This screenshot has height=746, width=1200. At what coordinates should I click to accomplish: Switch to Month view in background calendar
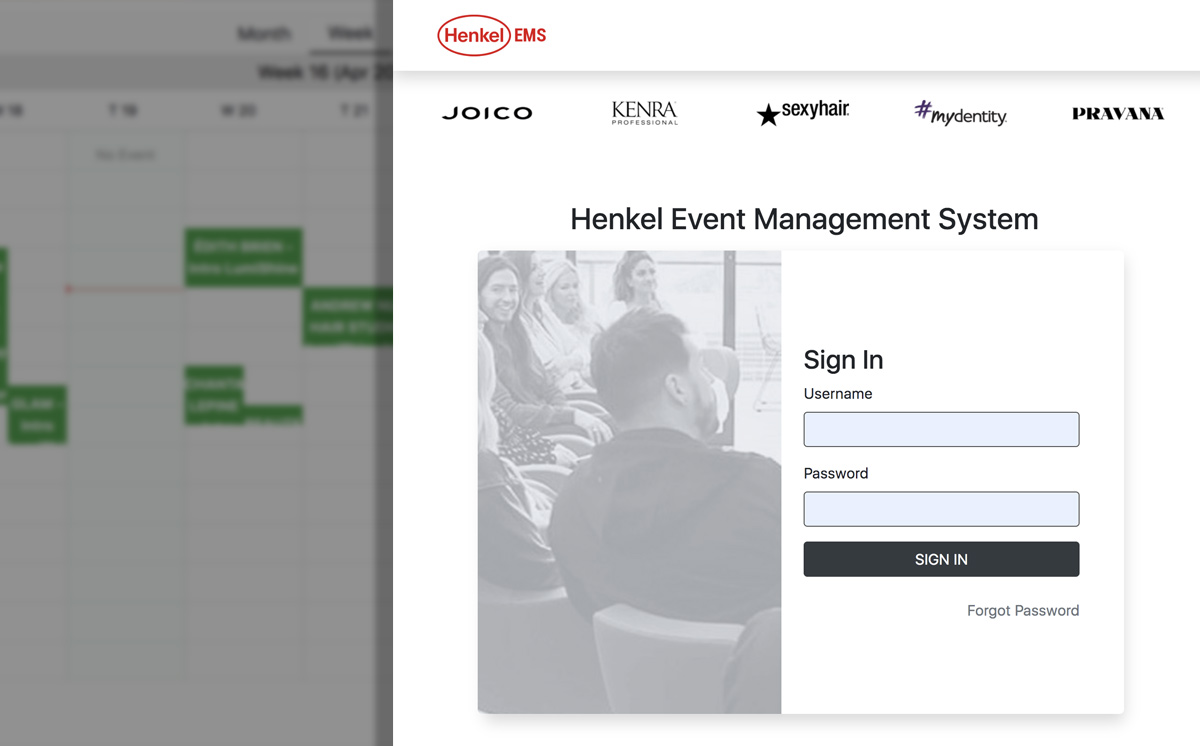point(264,34)
